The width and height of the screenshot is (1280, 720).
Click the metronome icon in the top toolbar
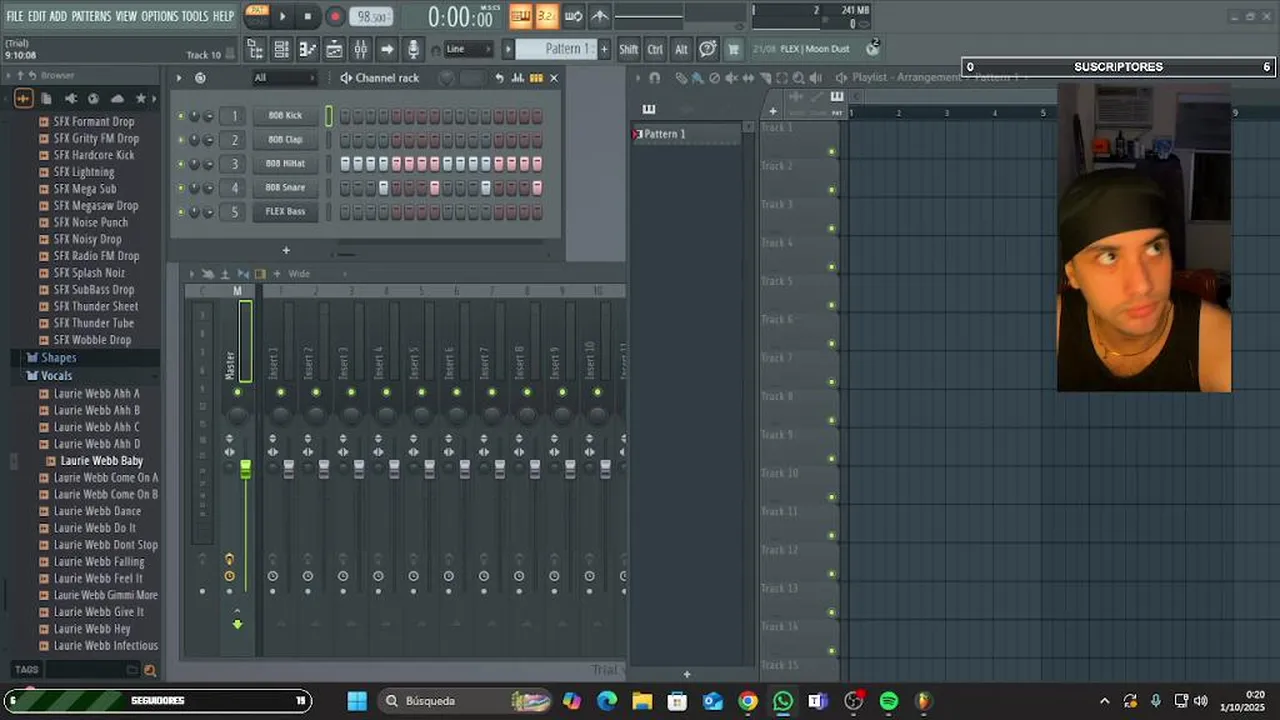(x=600, y=16)
